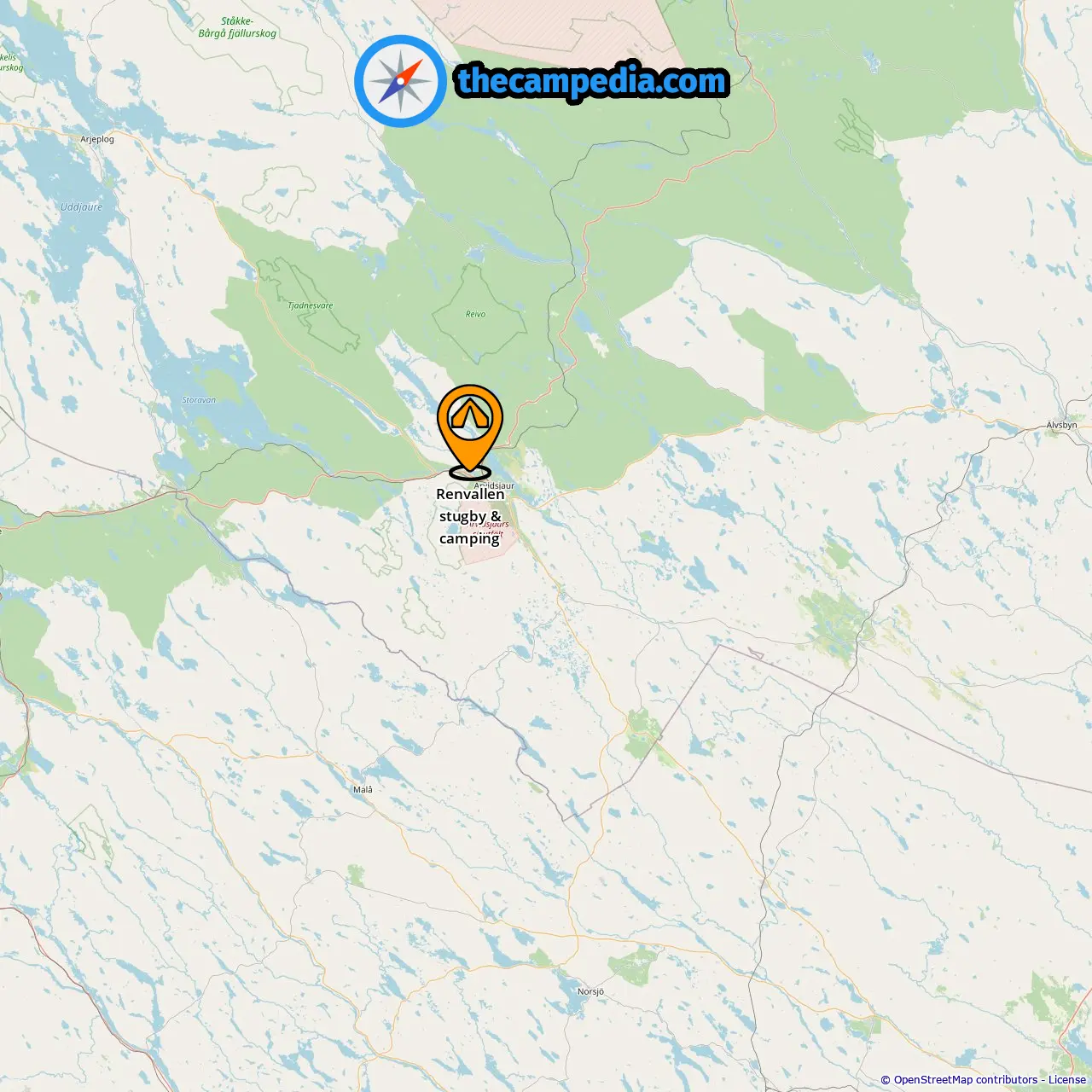Click the Arjeplog town label
1092x1092 pixels.
click(x=97, y=139)
